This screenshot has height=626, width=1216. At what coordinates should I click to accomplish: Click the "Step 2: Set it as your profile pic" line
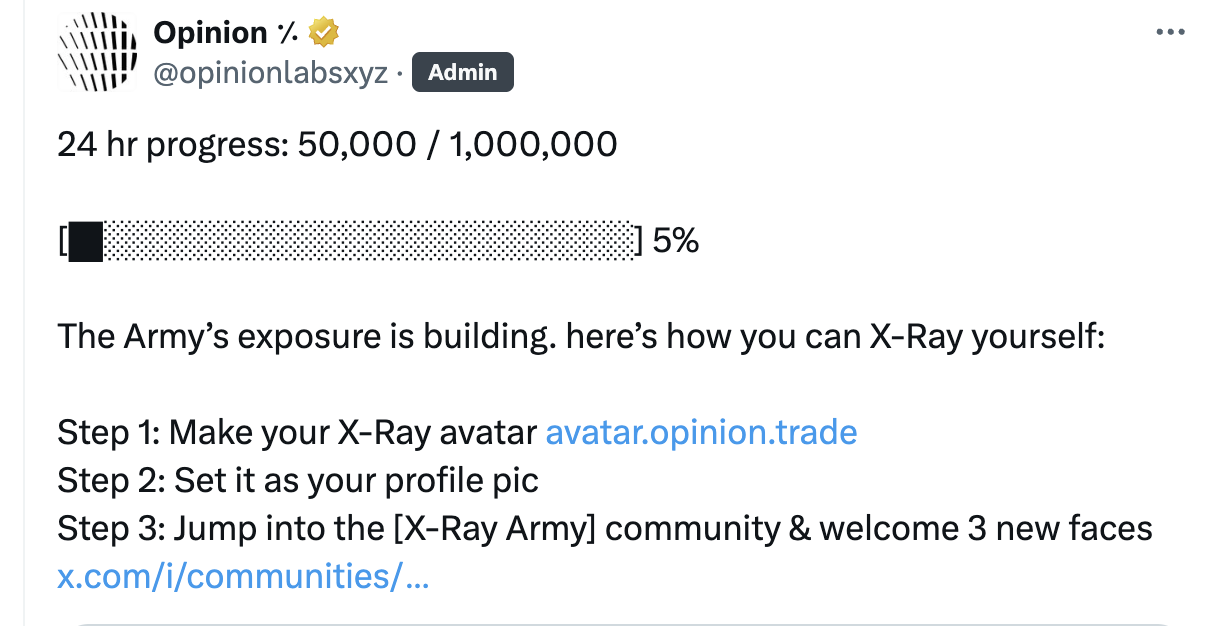point(297,480)
